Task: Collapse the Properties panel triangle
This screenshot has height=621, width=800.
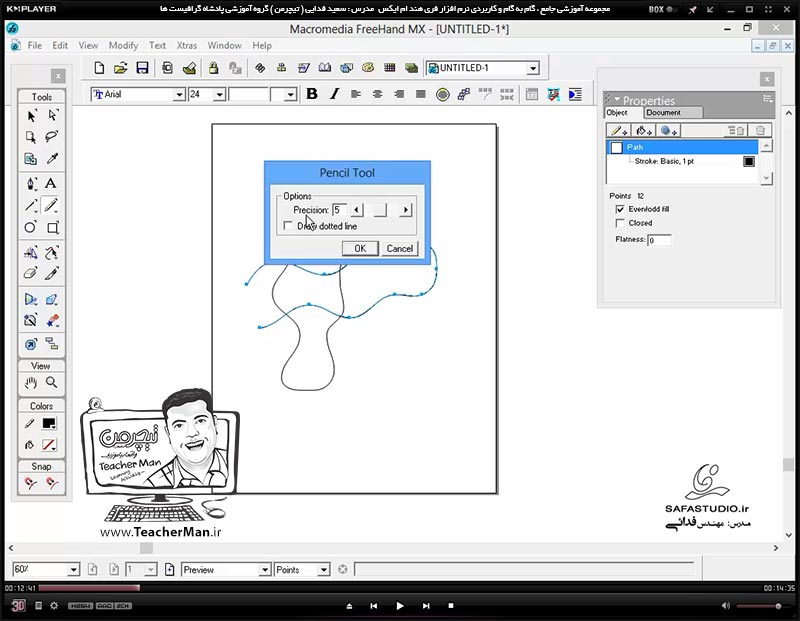Action: tap(617, 99)
